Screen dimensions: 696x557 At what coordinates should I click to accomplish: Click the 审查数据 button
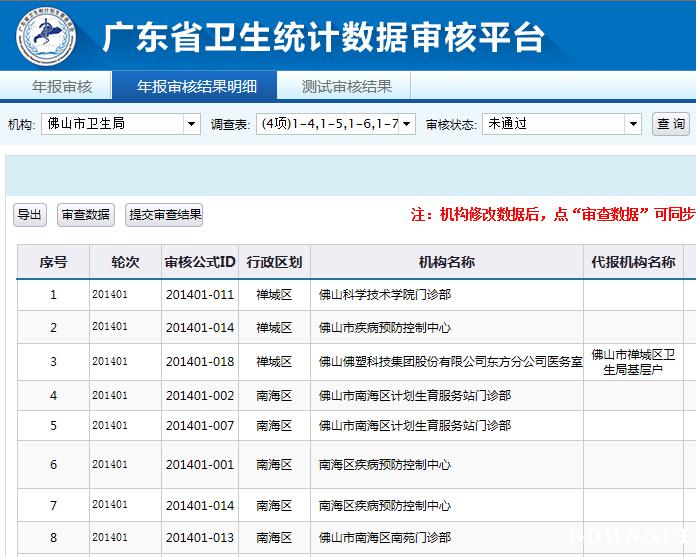click(x=86, y=215)
